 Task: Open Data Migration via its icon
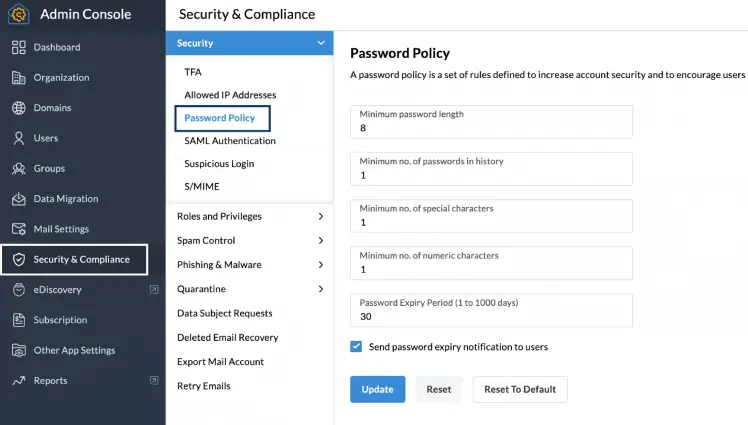point(19,199)
